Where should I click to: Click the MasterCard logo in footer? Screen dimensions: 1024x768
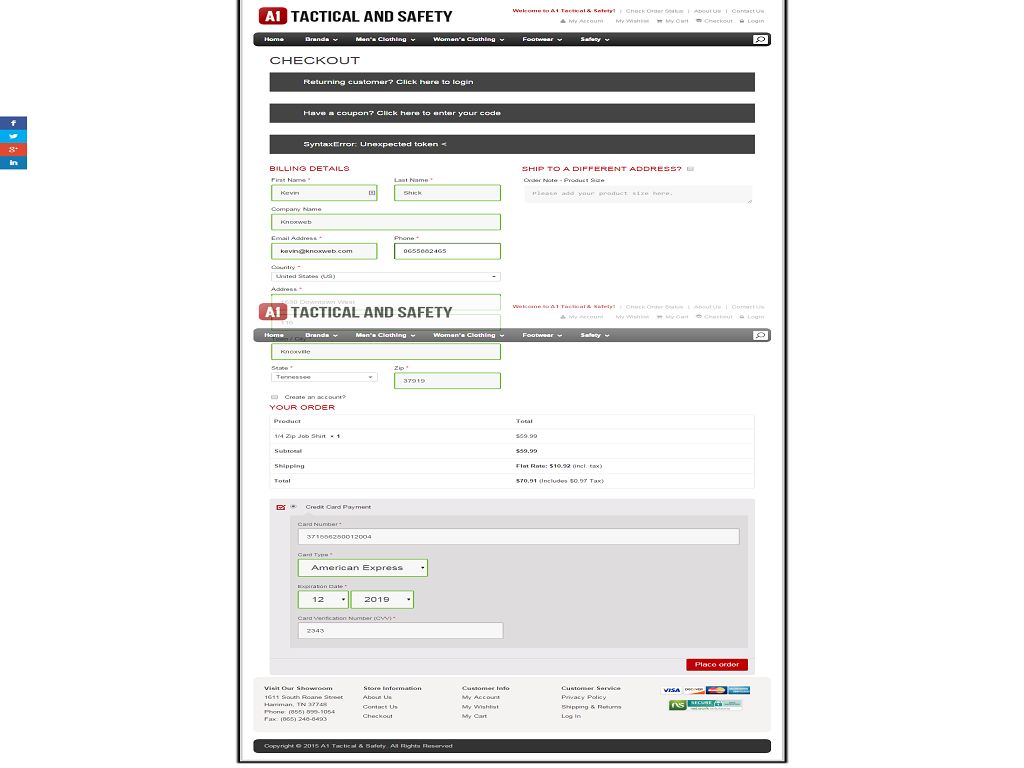(x=716, y=690)
